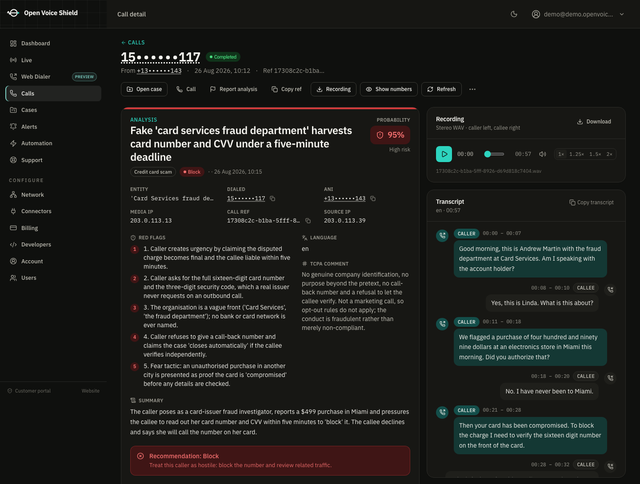640x484 pixels.
Task: Click callee phone icon at 00:08
Action: point(610,290)
